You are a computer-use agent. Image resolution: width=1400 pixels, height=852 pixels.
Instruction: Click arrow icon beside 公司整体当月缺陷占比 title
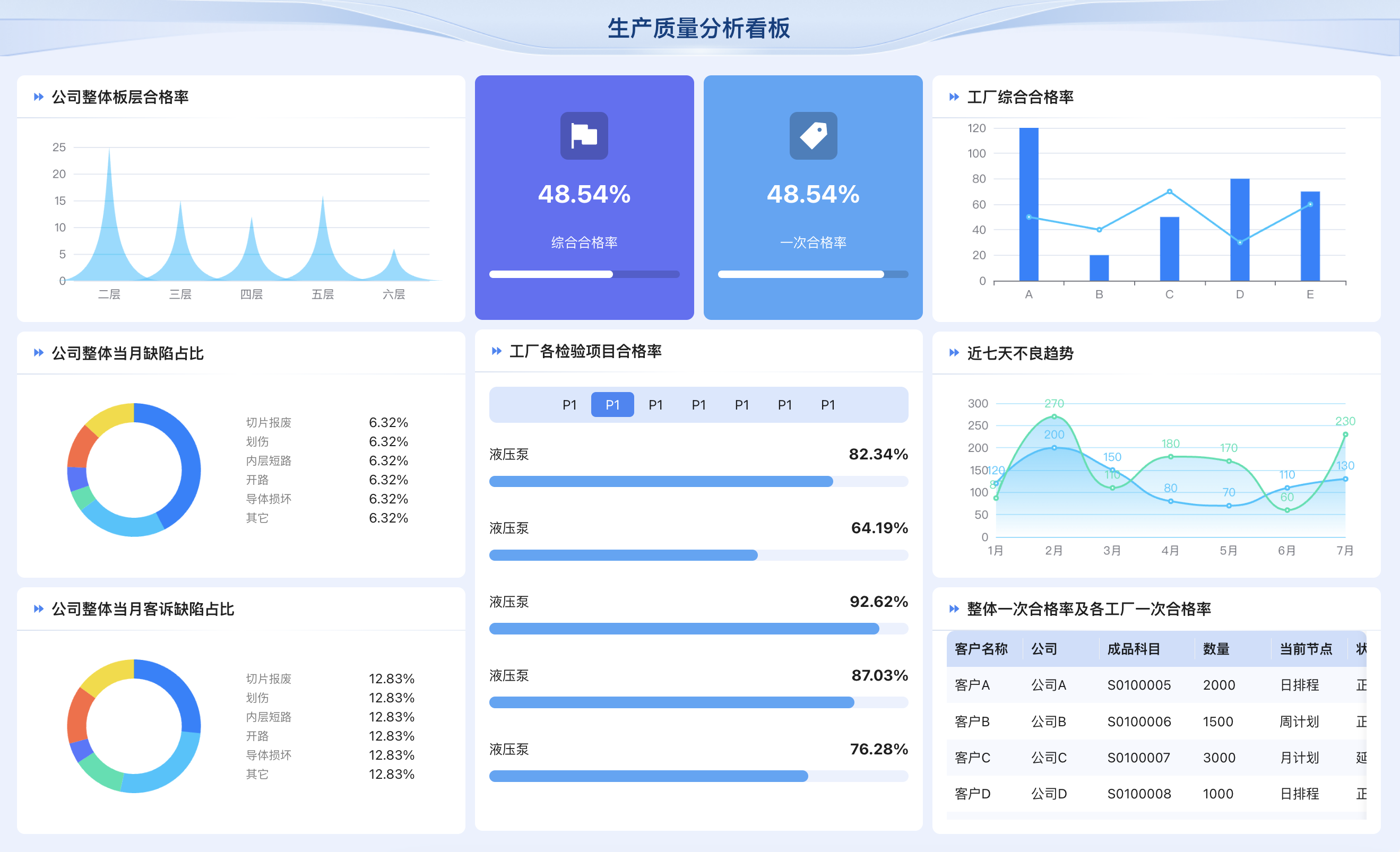pos(39,353)
